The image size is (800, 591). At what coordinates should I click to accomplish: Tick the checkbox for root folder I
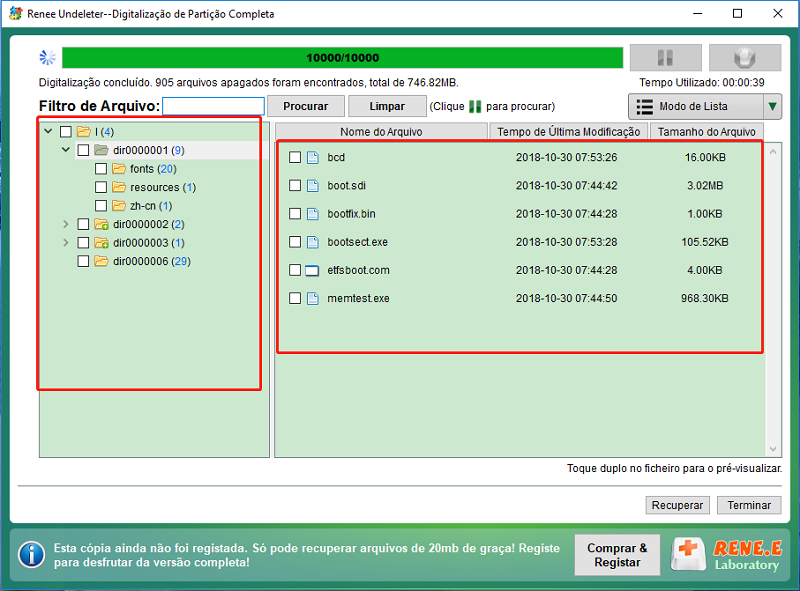(x=66, y=132)
